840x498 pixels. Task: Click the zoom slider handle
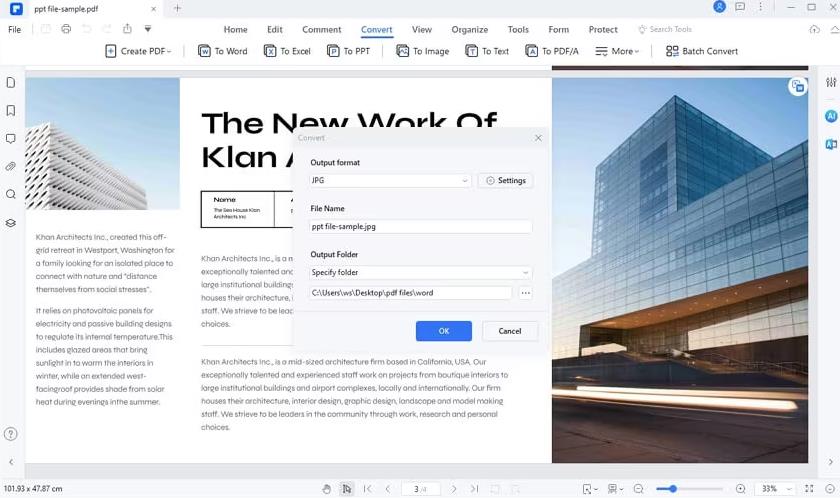[672, 489]
